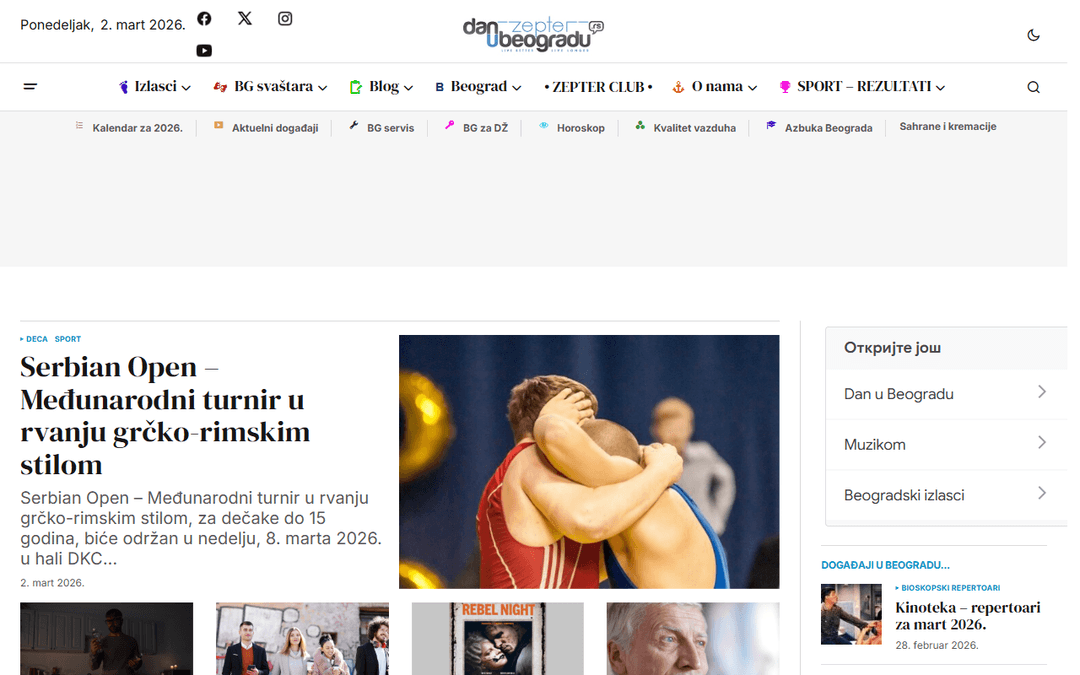Open the Dan u Beogradu sidebar link
This screenshot has height=675, width=1080.
899,394
